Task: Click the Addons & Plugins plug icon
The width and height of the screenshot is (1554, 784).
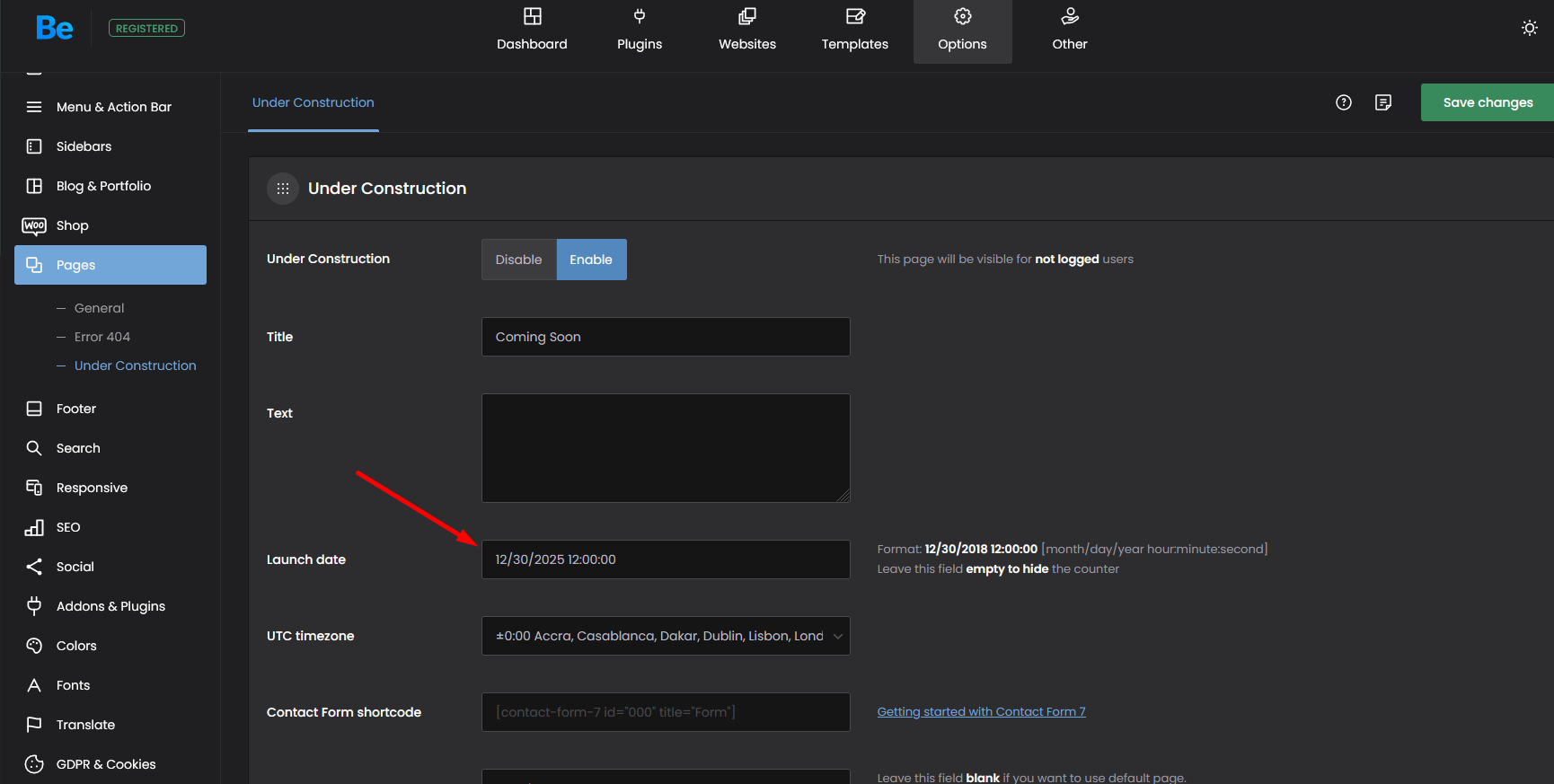Action: (x=34, y=606)
